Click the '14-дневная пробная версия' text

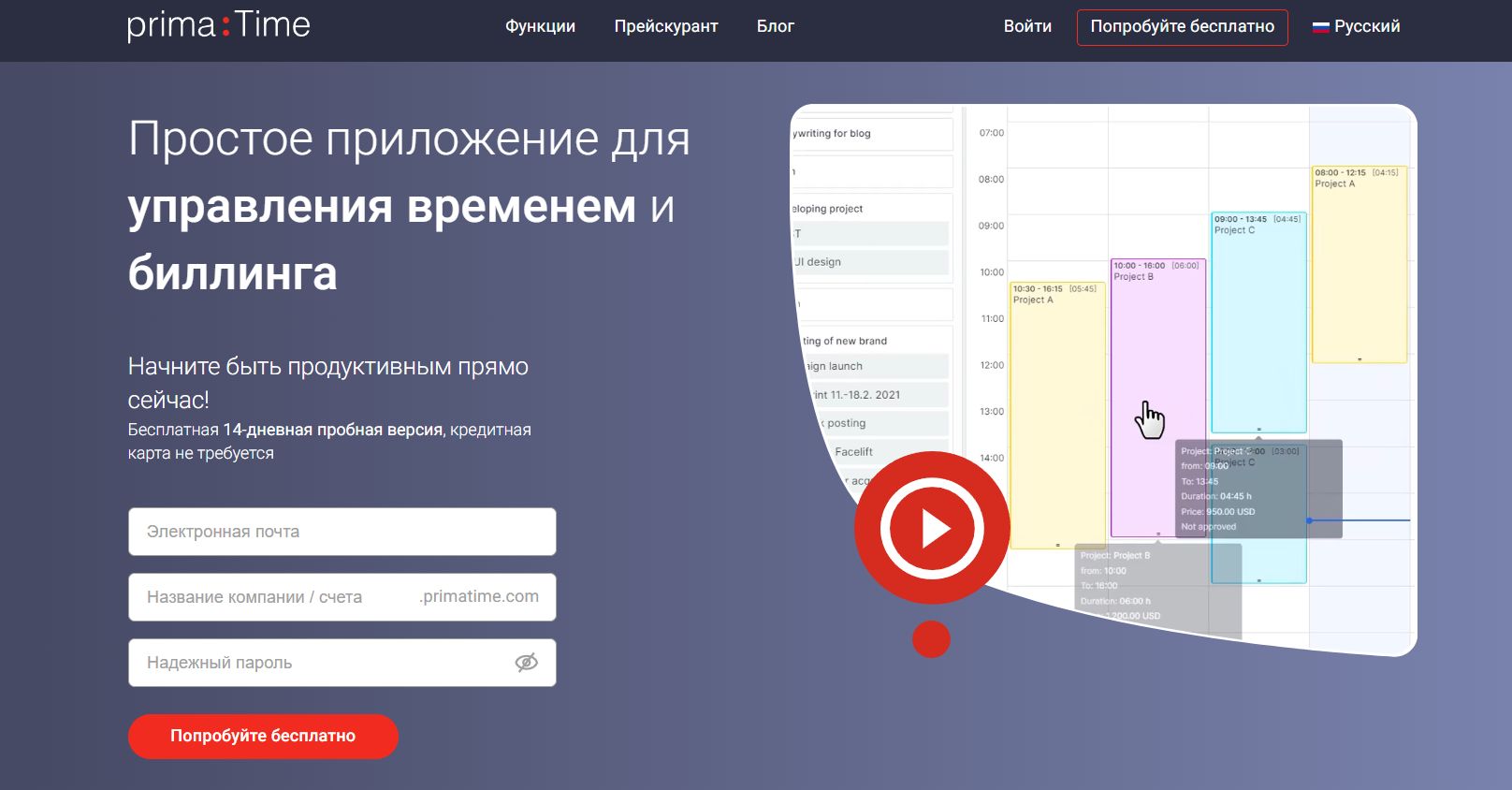pyautogui.click(x=332, y=430)
